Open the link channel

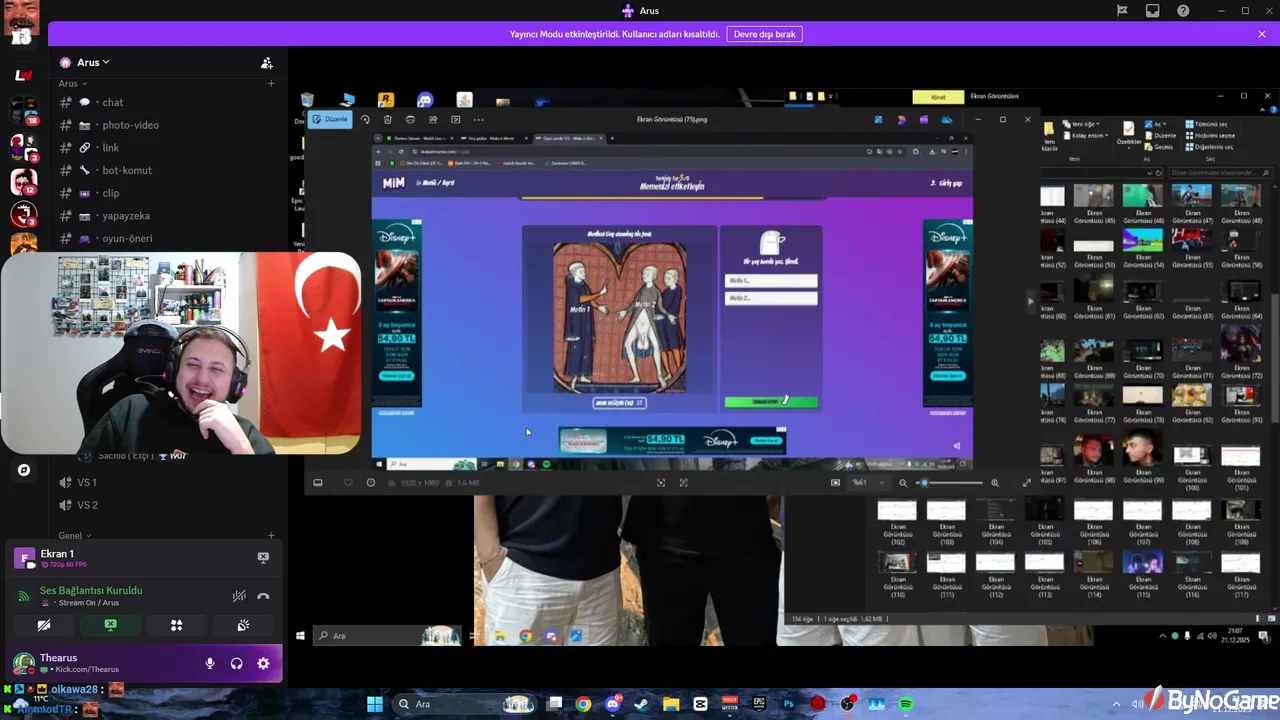point(167,148)
